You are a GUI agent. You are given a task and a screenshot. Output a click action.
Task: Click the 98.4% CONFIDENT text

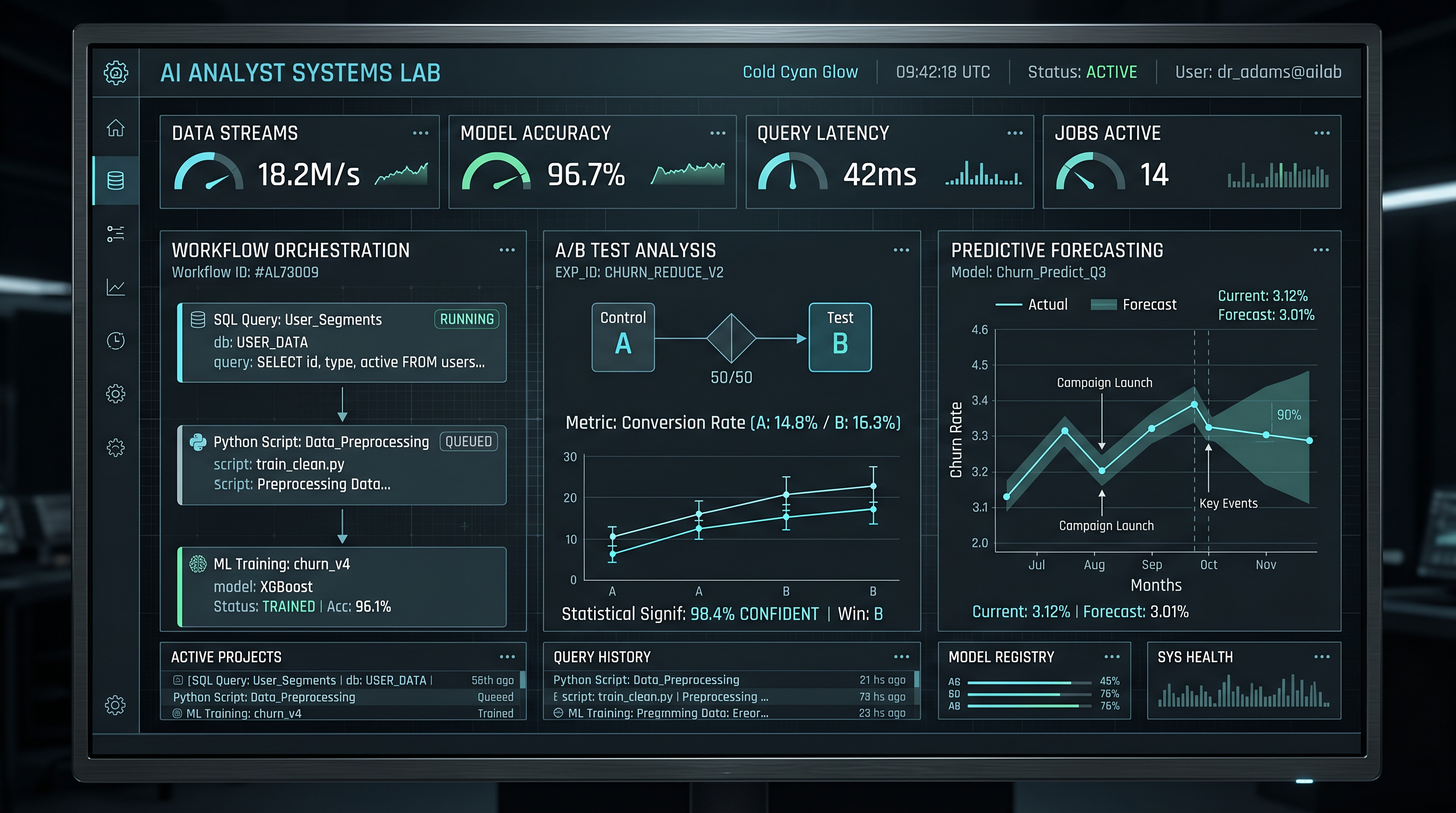[754, 614]
